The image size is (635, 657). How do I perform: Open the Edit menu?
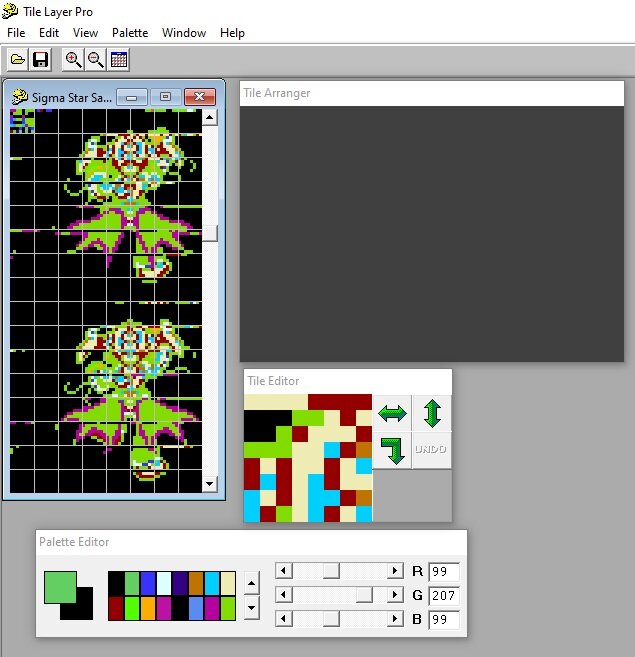[49, 33]
